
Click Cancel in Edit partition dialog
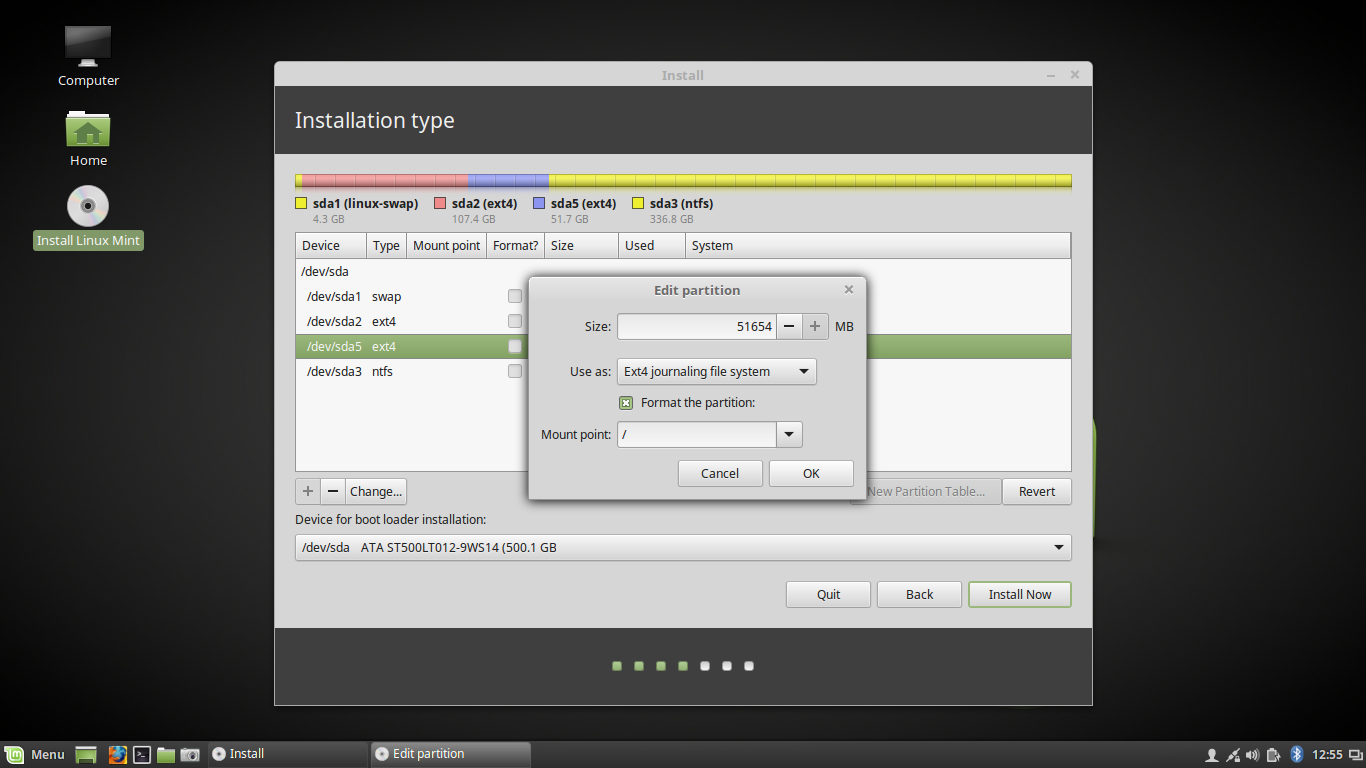[720, 473]
